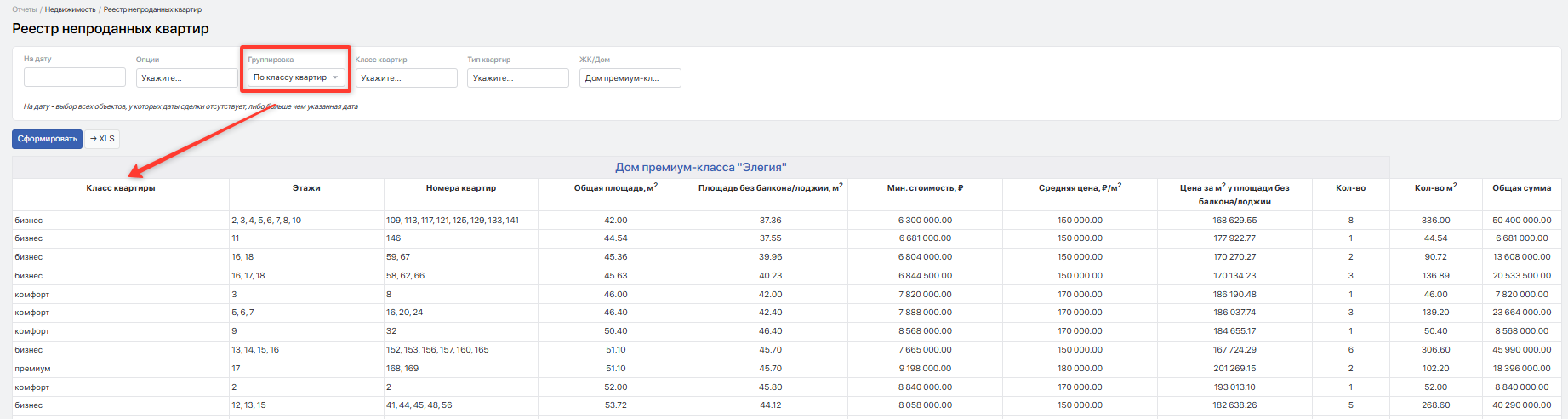This screenshot has width=1568, height=419.
Task: Open the Тип квартир selector
Action: [518, 77]
